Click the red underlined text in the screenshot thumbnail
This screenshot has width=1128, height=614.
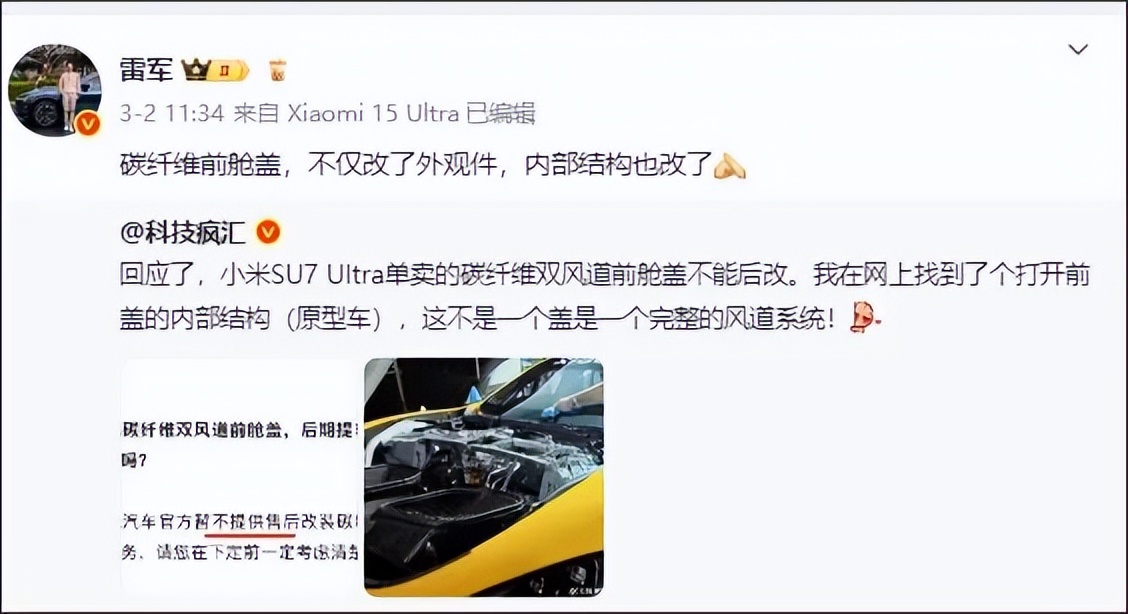[250, 523]
